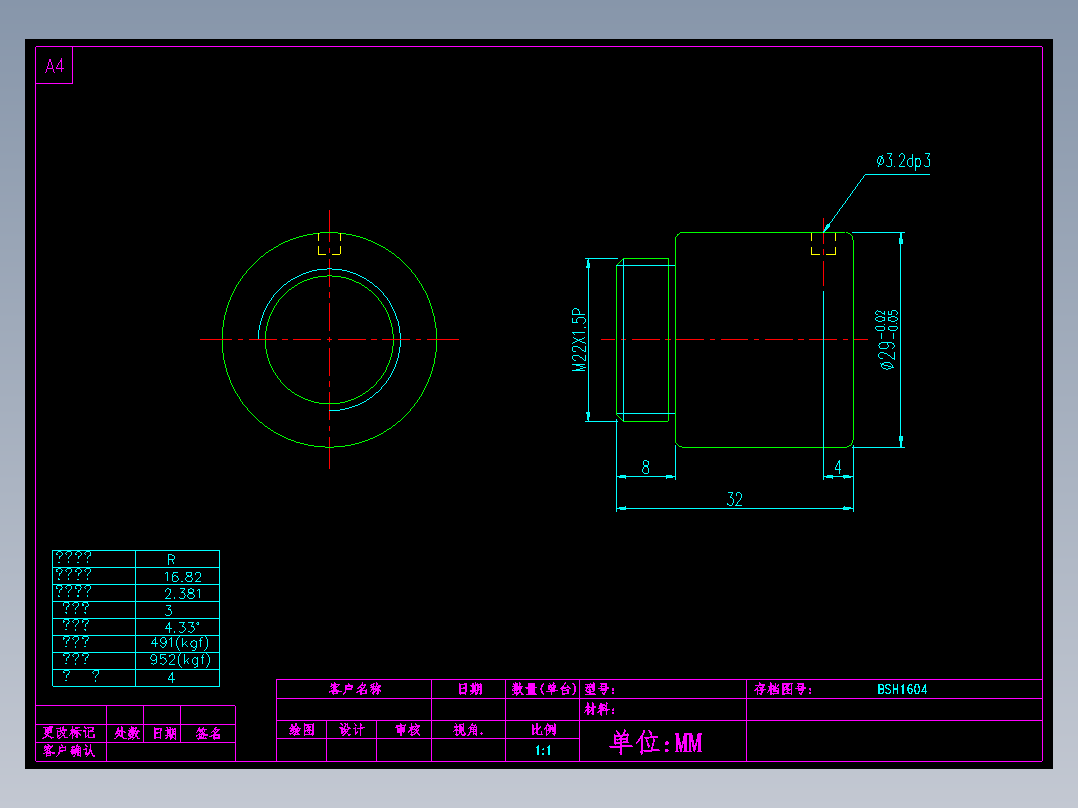Click the 处数 revision cell
1078x808 pixels.
[x=126, y=733]
